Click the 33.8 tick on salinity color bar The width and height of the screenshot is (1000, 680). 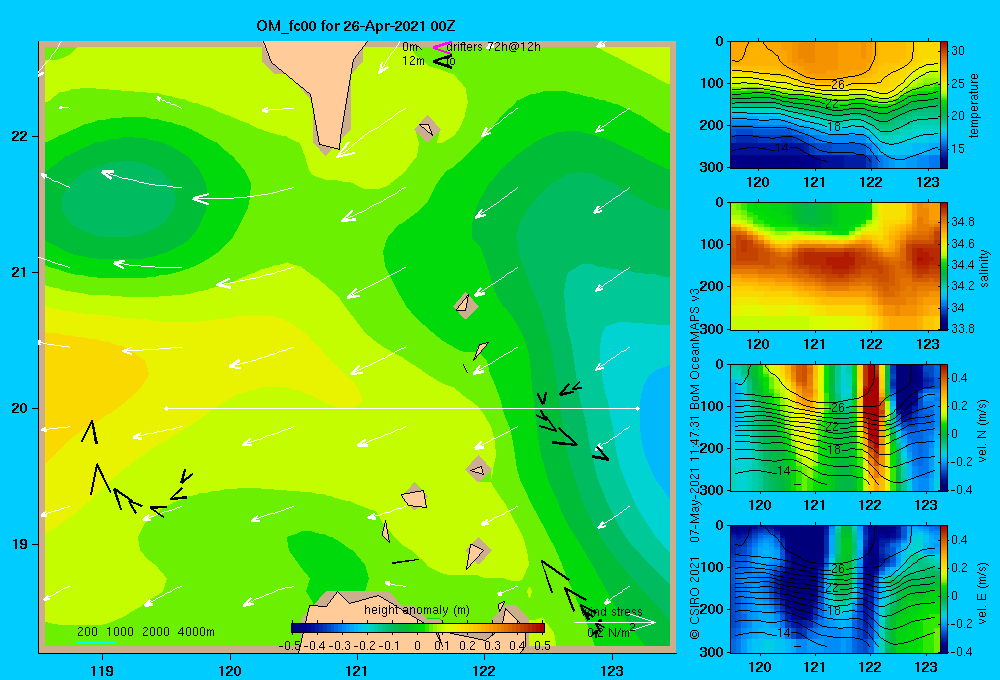click(x=963, y=329)
